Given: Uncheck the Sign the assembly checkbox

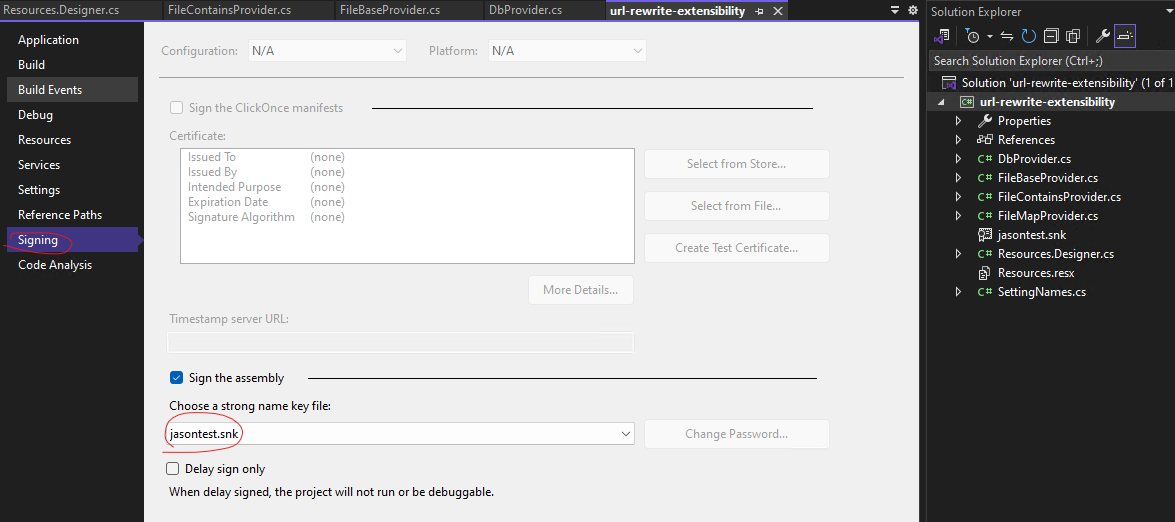Looking at the screenshot, I should [x=176, y=378].
